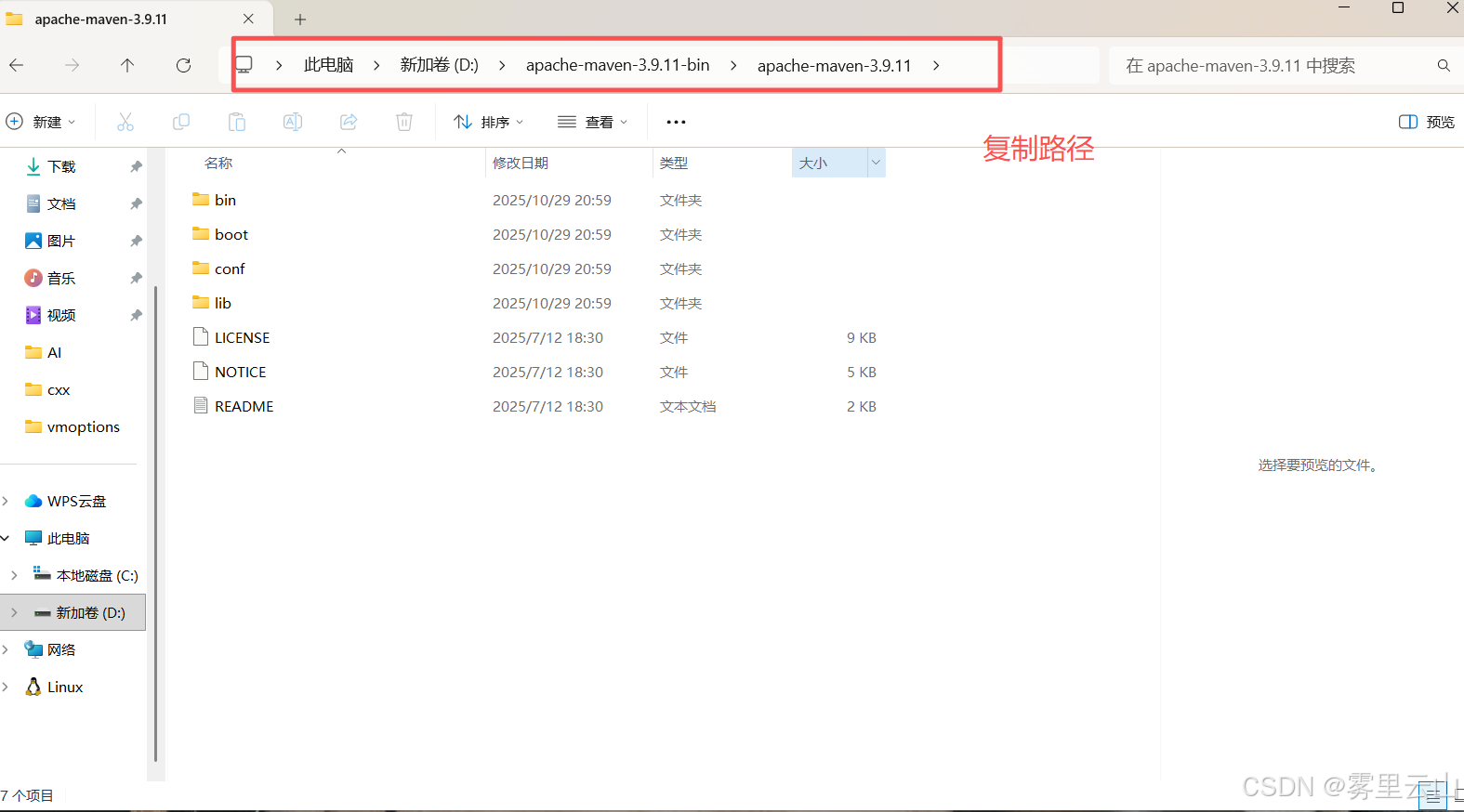Close the apache-maven-3.9.11 tab
1464x812 pixels.
point(248,19)
